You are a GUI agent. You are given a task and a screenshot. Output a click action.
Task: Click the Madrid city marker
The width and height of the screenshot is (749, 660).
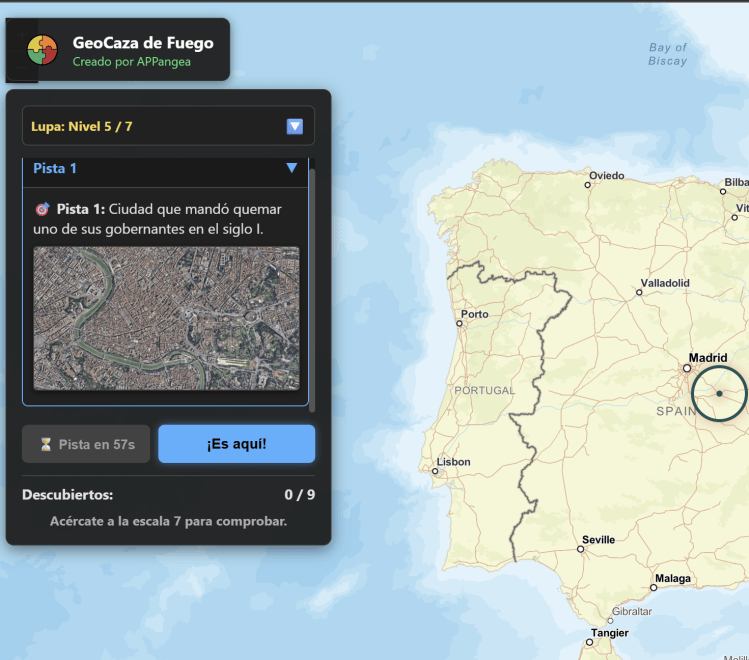point(686,368)
